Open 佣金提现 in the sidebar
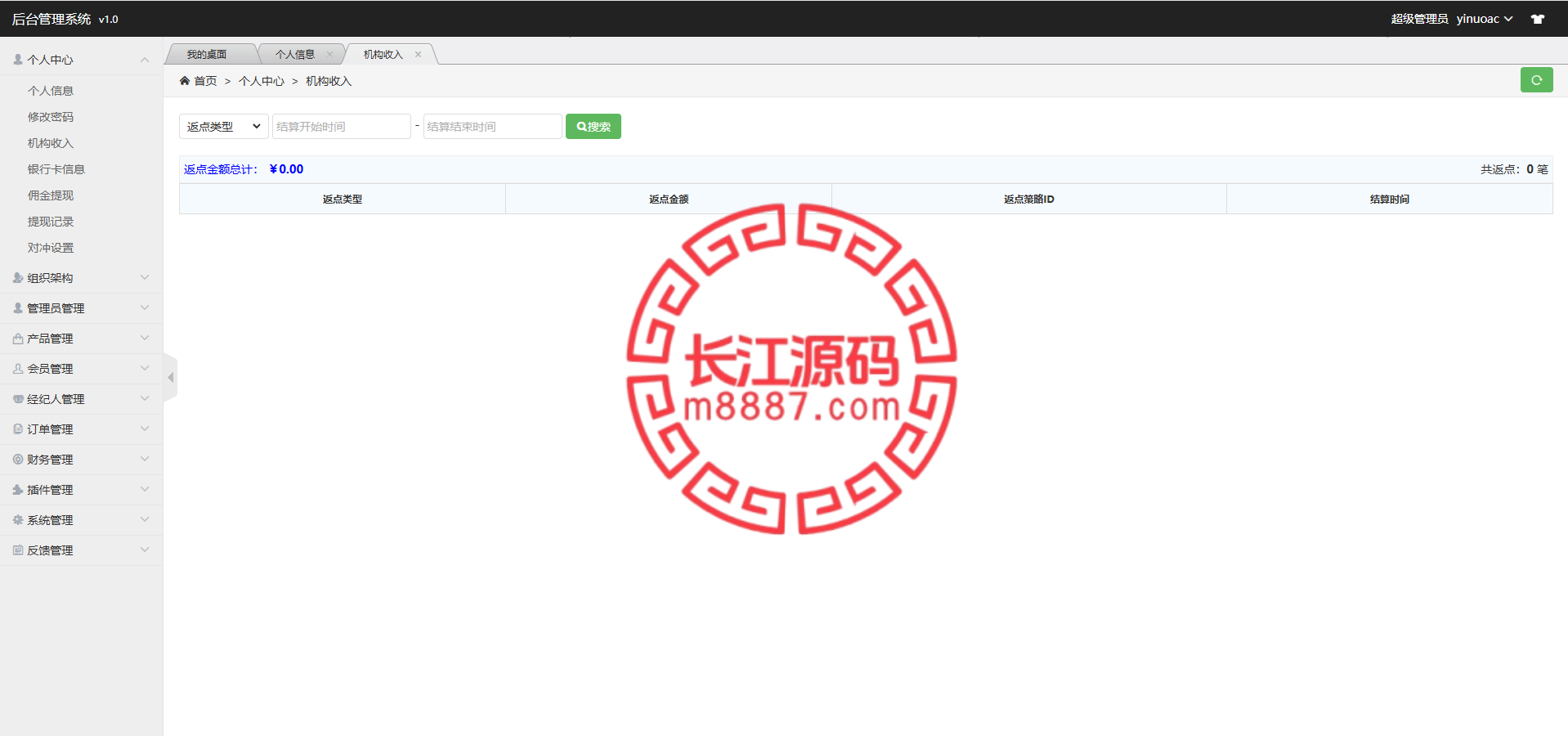 (51, 195)
